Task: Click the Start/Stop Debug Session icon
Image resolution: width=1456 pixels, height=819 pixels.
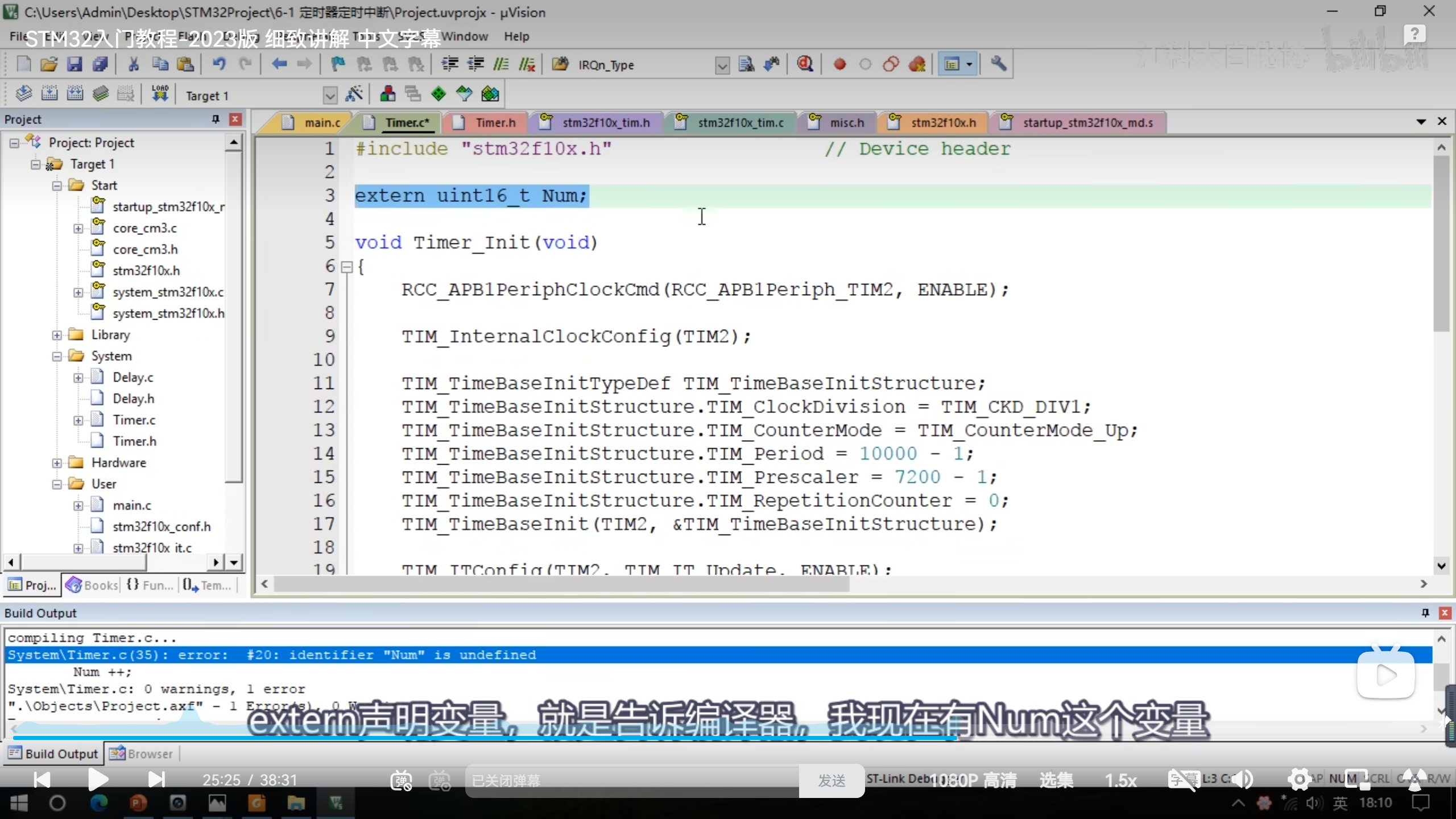Action: (x=805, y=64)
